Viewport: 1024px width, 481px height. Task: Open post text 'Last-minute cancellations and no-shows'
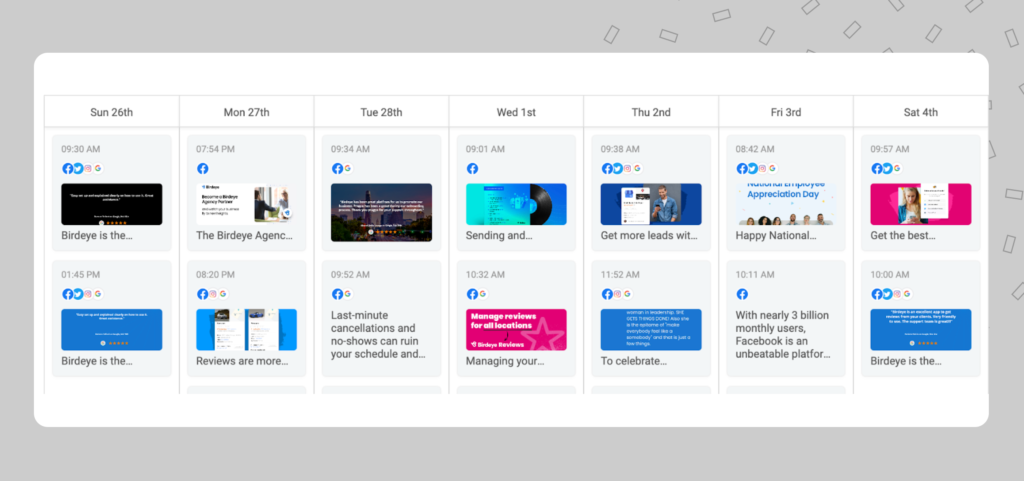tap(379, 334)
